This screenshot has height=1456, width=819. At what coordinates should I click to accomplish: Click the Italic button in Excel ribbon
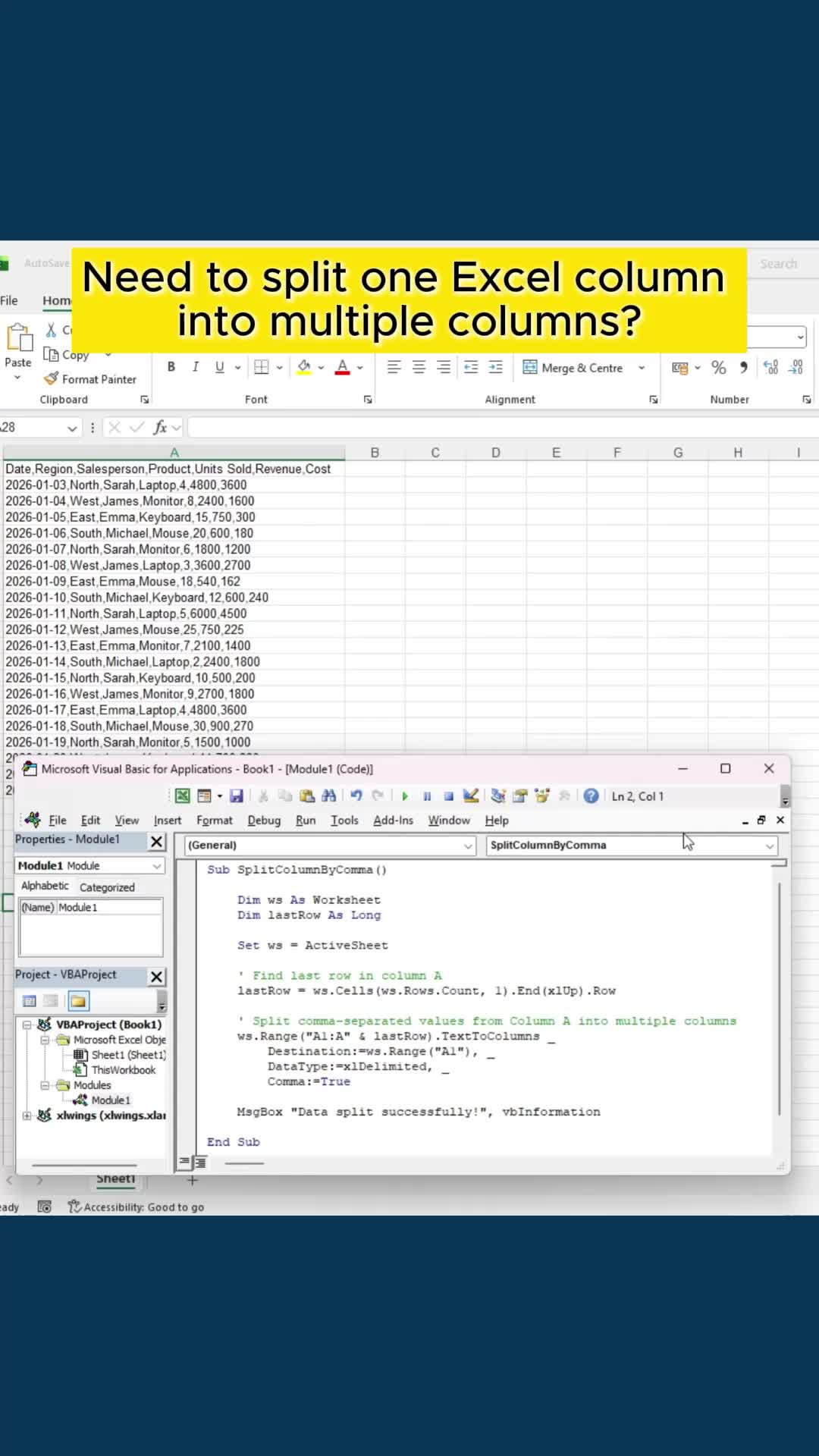(196, 367)
